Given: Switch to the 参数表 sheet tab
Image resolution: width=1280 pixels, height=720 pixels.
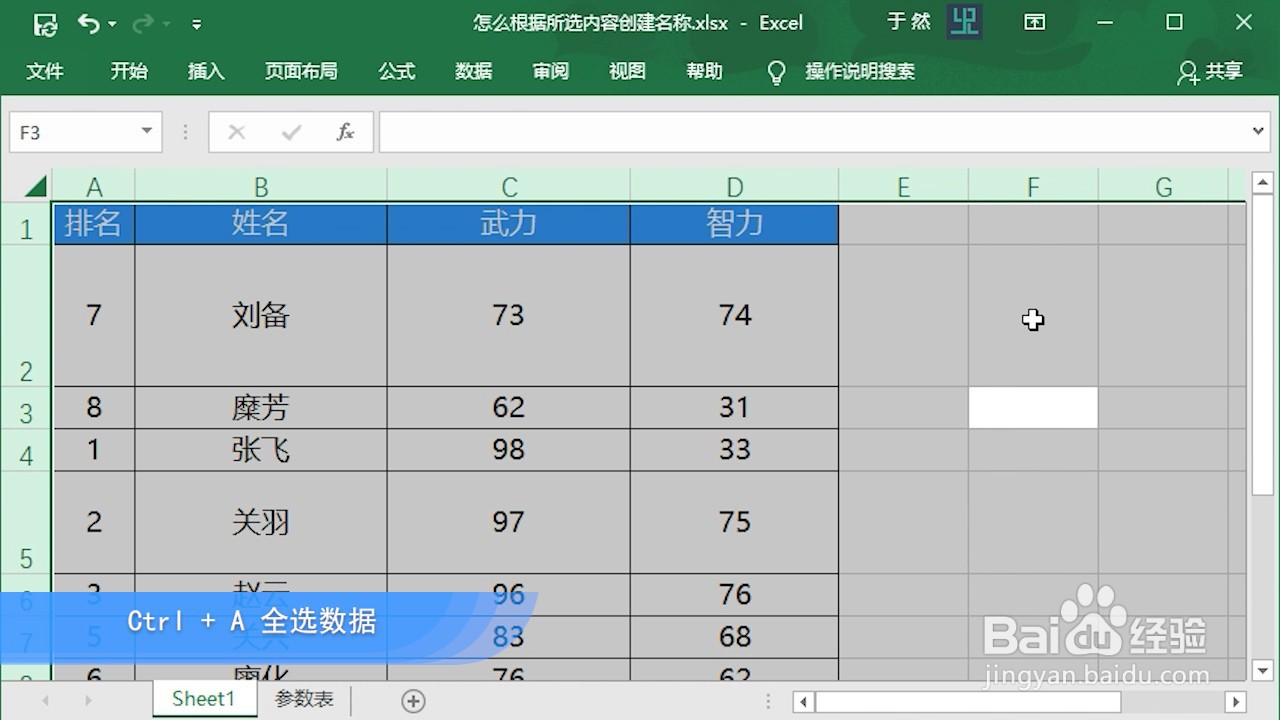Looking at the screenshot, I should (303, 698).
